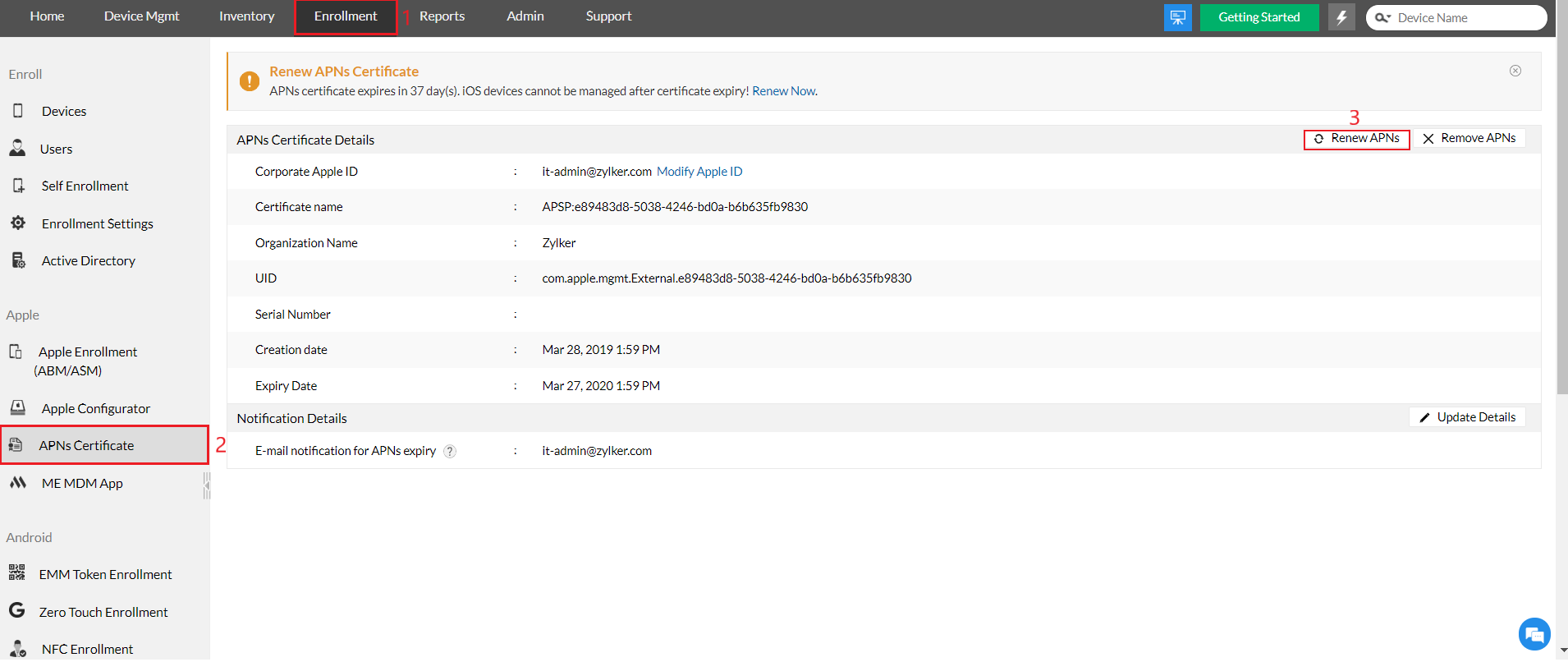Click the Getting Started button

(x=1259, y=17)
